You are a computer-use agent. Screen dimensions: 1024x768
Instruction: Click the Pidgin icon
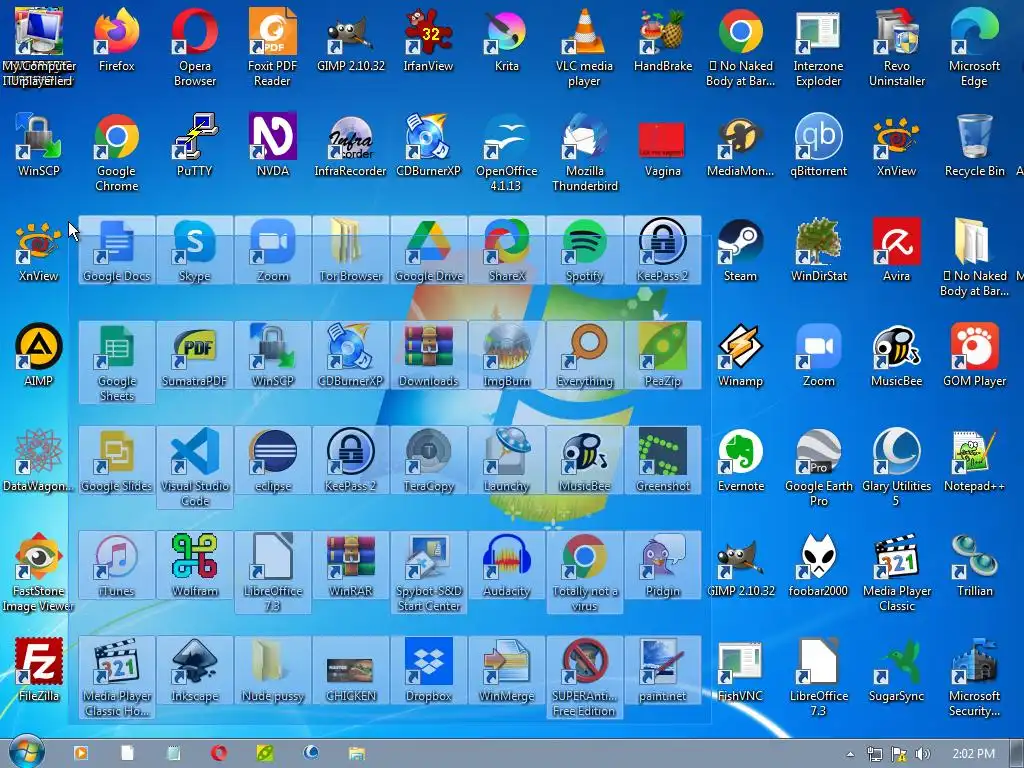tap(663, 566)
